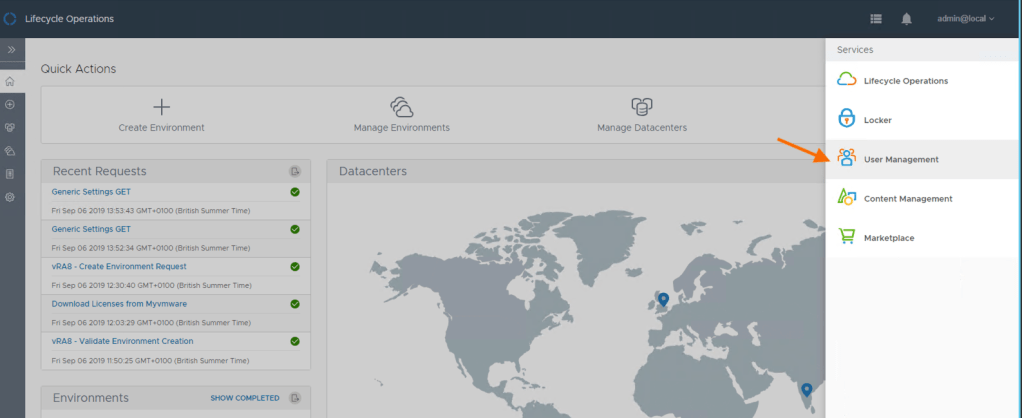Click the Create Environment plus sidebar icon

pyautogui.click(x=10, y=104)
